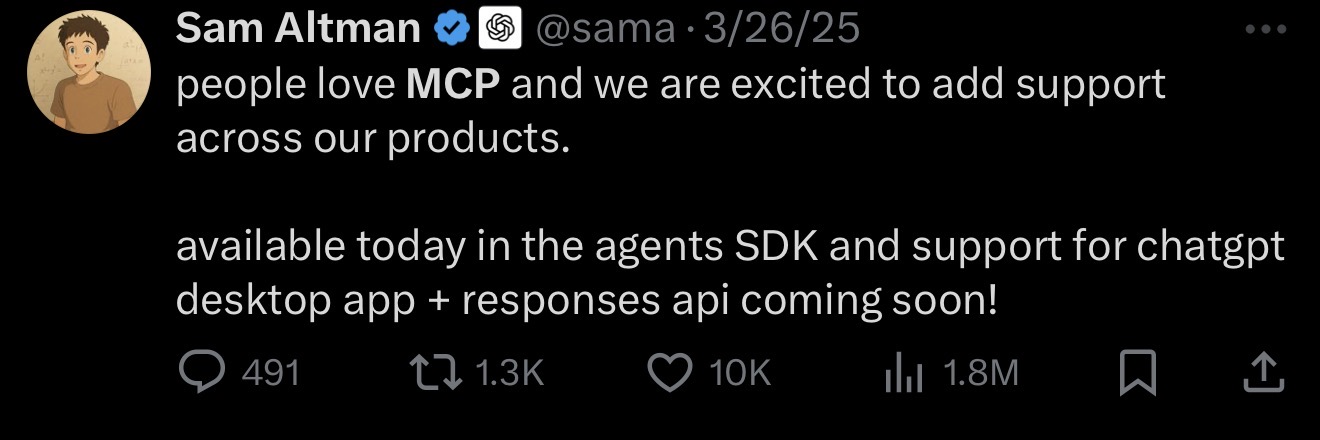Click the 3/26/25 post date
1320x440 pixels.
(782, 29)
